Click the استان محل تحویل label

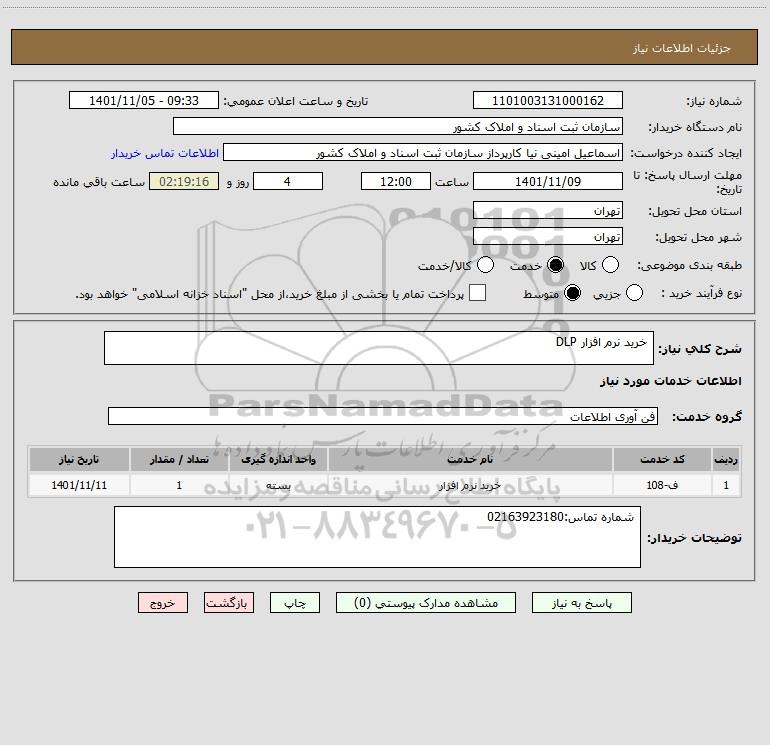coord(695,211)
